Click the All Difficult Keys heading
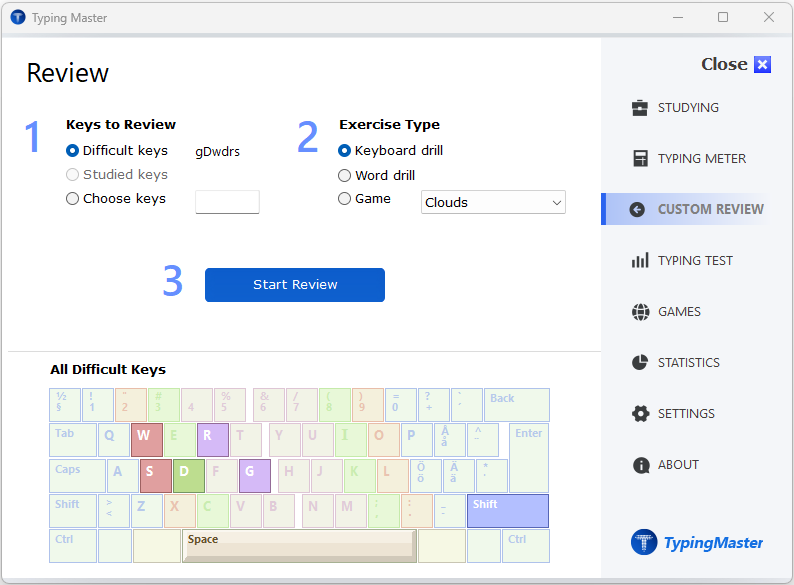The width and height of the screenshot is (794, 585). tap(108, 370)
